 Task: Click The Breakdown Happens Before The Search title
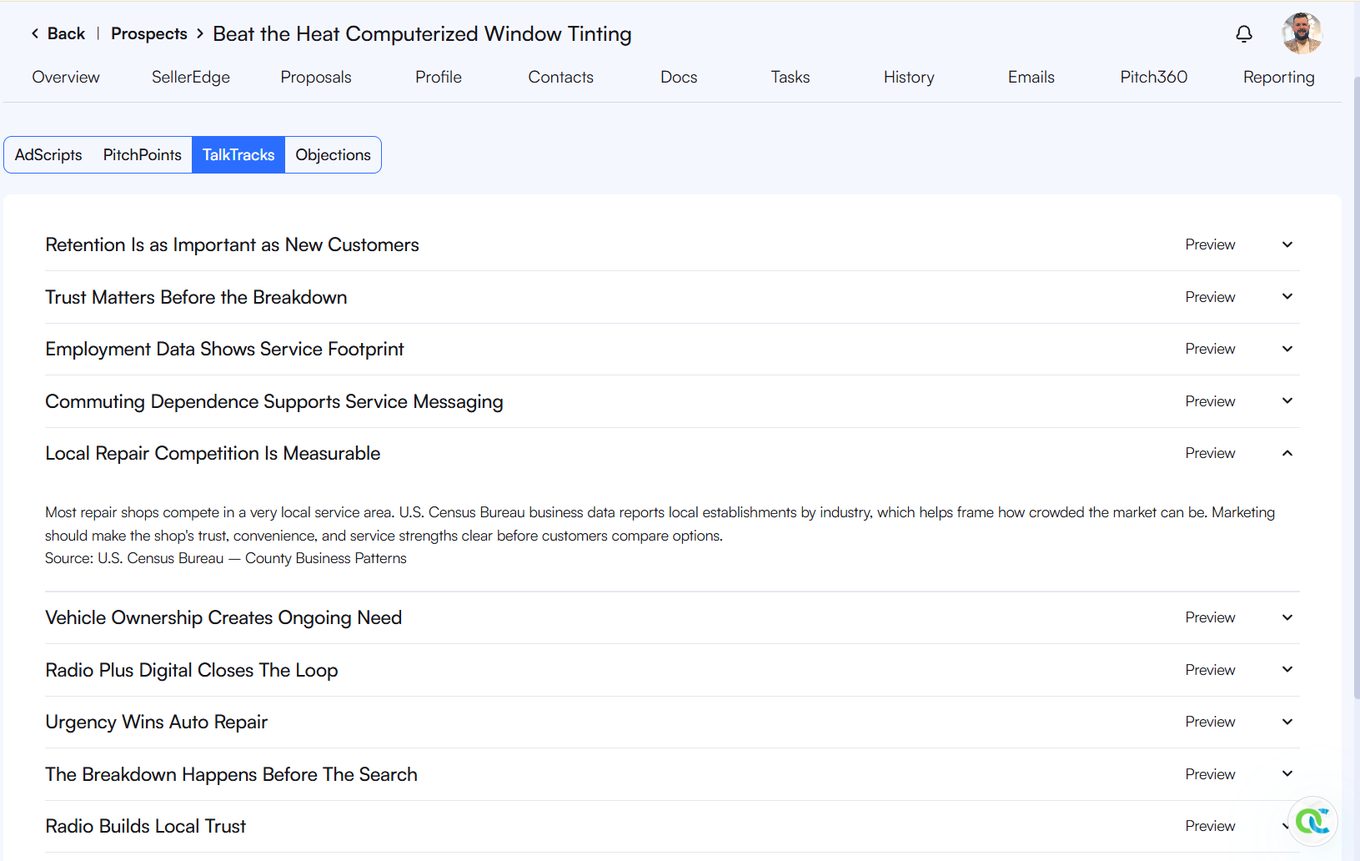pos(231,774)
